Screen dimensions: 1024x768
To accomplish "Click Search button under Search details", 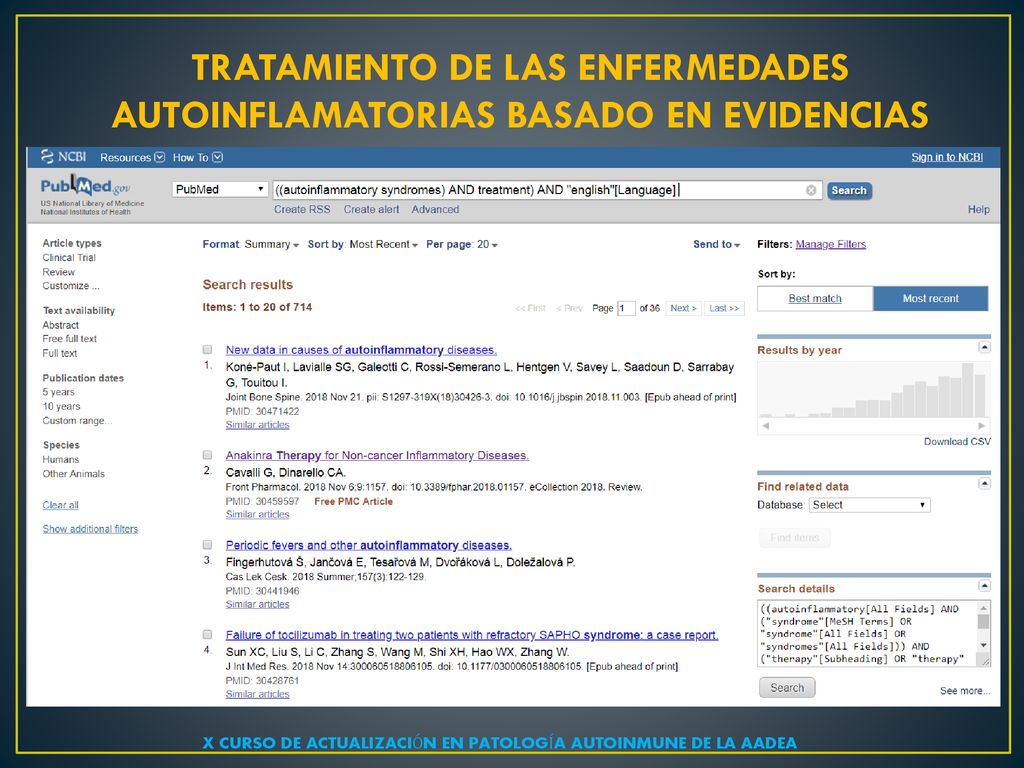I will click(x=787, y=688).
